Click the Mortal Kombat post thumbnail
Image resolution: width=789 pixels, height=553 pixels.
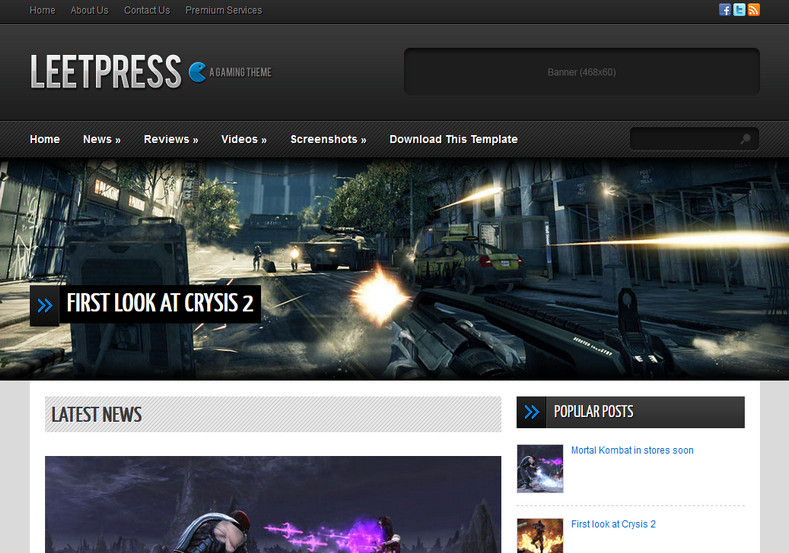pyautogui.click(x=540, y=468)
